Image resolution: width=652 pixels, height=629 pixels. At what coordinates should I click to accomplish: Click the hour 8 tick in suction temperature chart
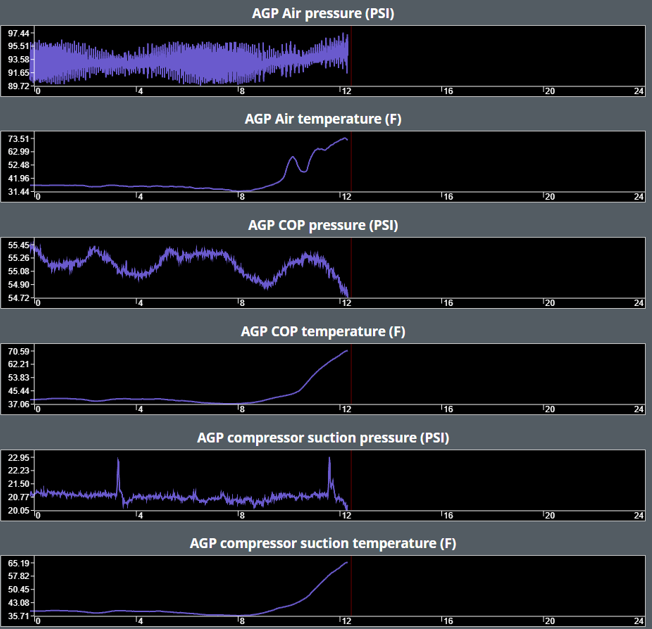(x=241, y=621)
